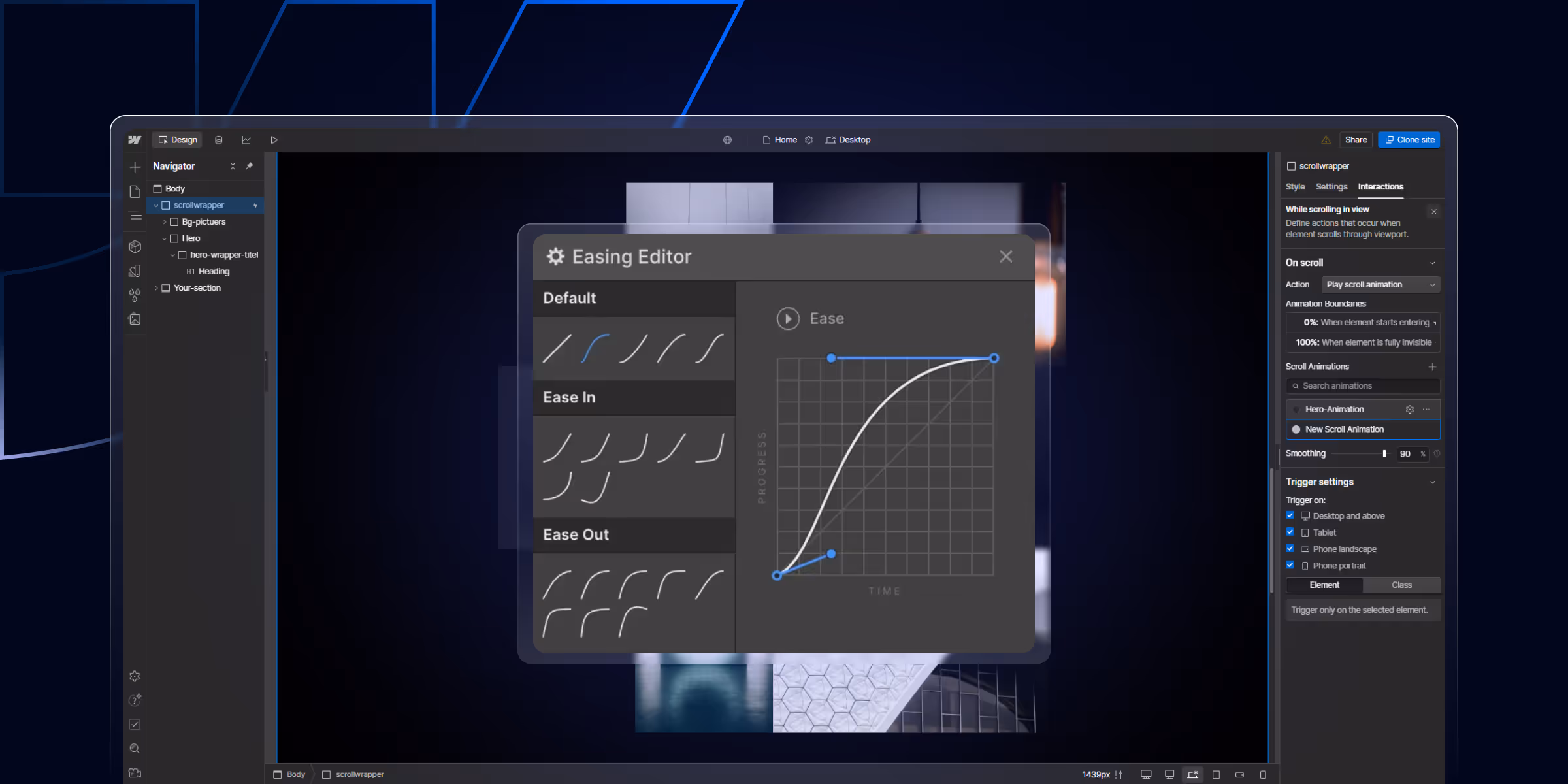Collapse the Trigger settings section

[1433, 482]
